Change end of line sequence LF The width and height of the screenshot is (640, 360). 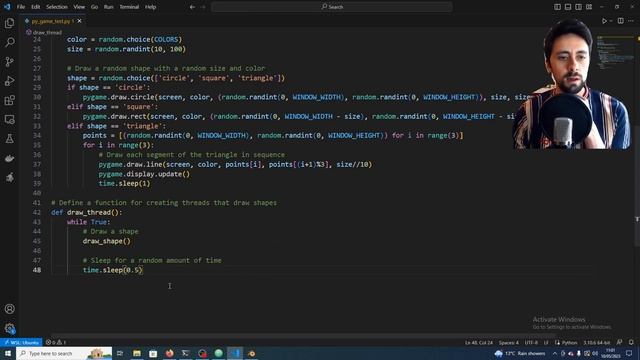coord(546,342)
